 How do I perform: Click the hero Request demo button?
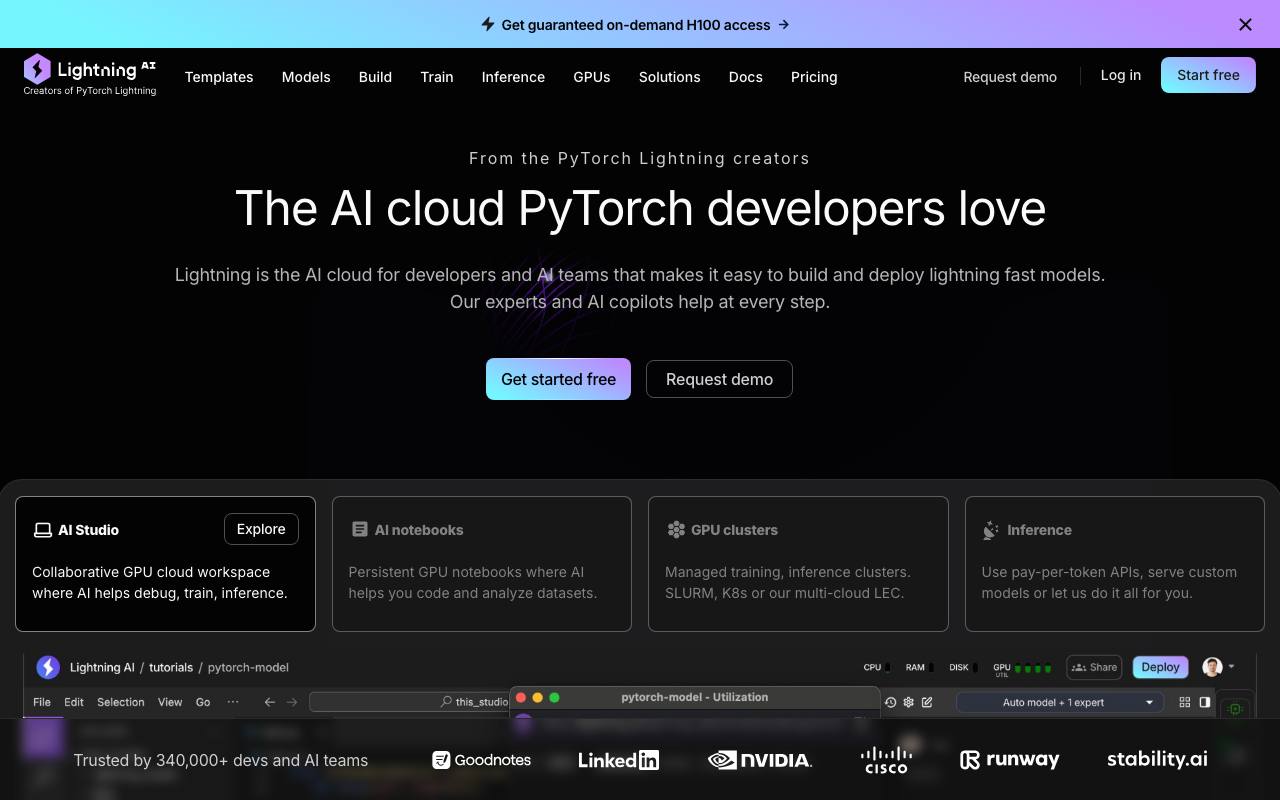click(x=719, y=379)
